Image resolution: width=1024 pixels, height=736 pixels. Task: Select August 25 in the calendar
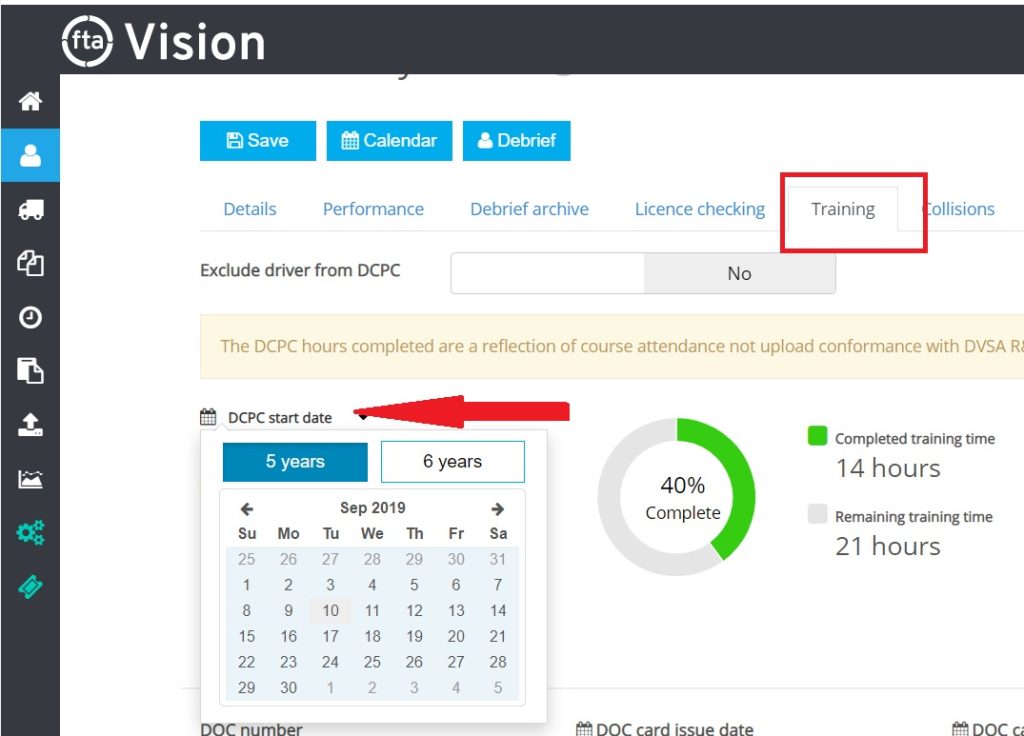pos(246,559)
